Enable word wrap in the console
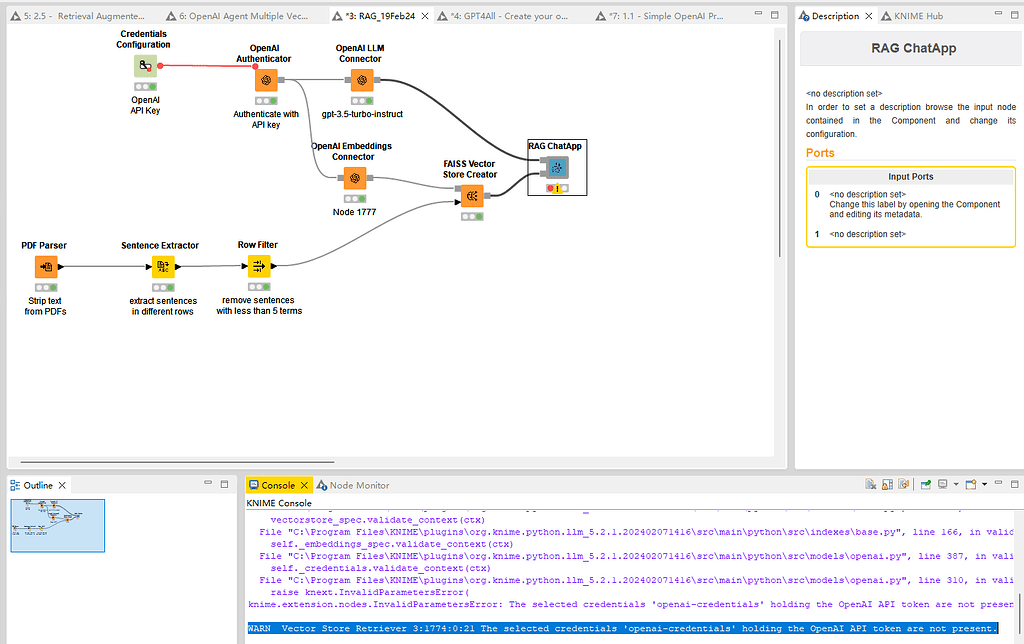Viewport: 1024px width, 644px height. click(x=903, y=484)
